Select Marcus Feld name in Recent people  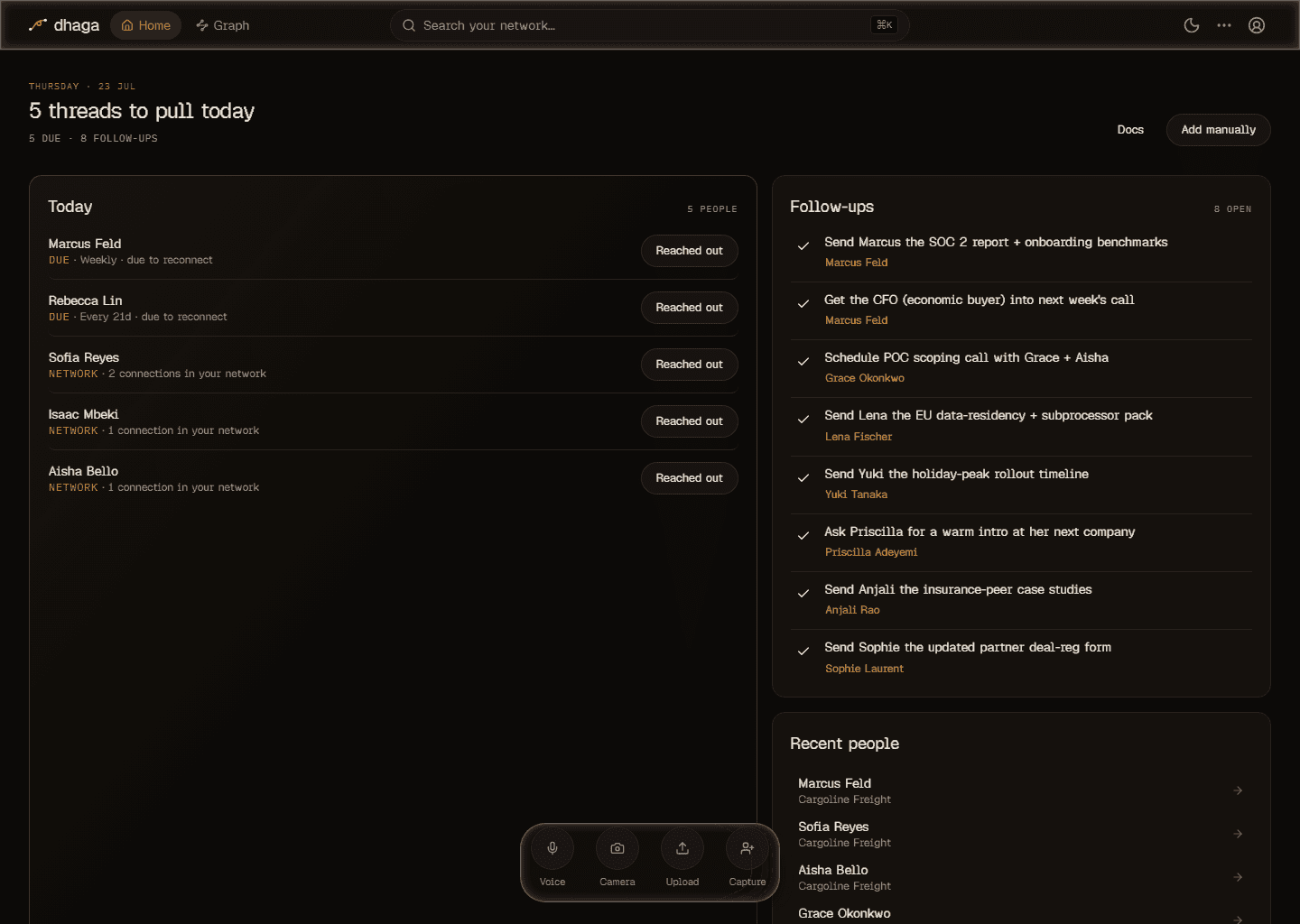pyautogui.click(x=835, y=783)
